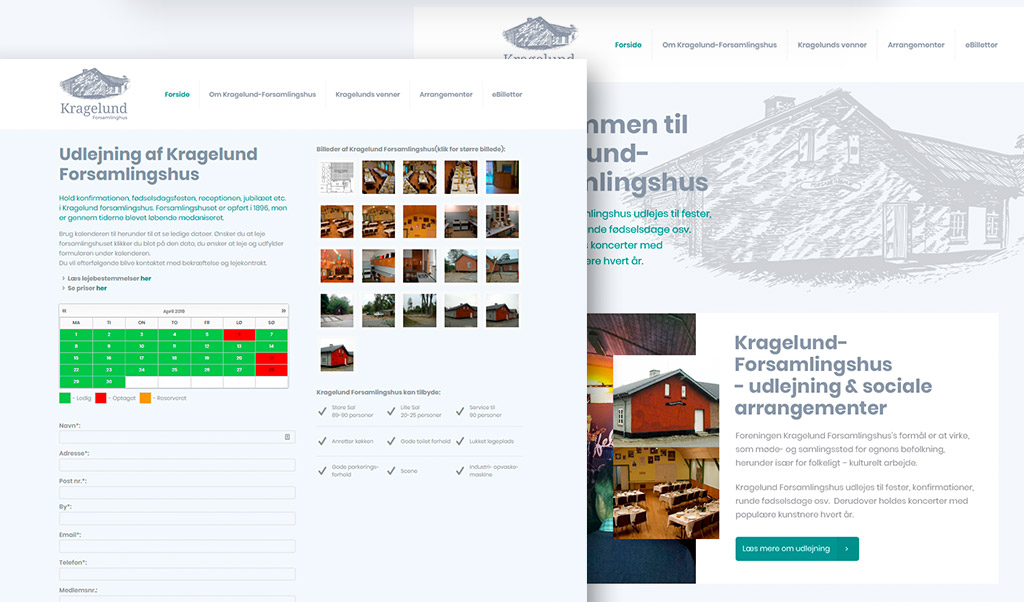Open the floor plan thumbnail in the gallery
Viewport: 1024px width, 602px height.
(337, 177)
